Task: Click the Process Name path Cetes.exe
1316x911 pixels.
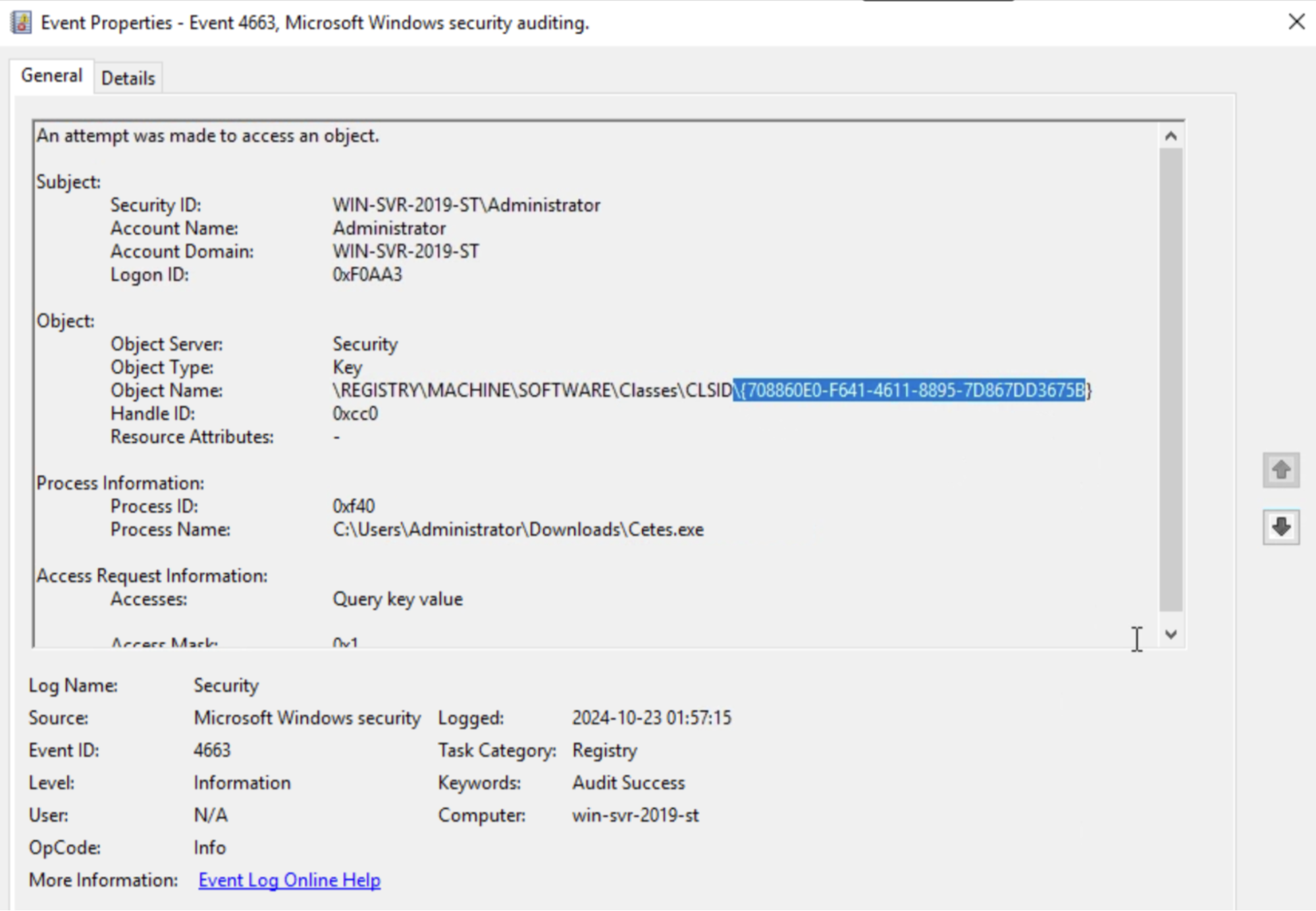Action: tap(517, 530)
